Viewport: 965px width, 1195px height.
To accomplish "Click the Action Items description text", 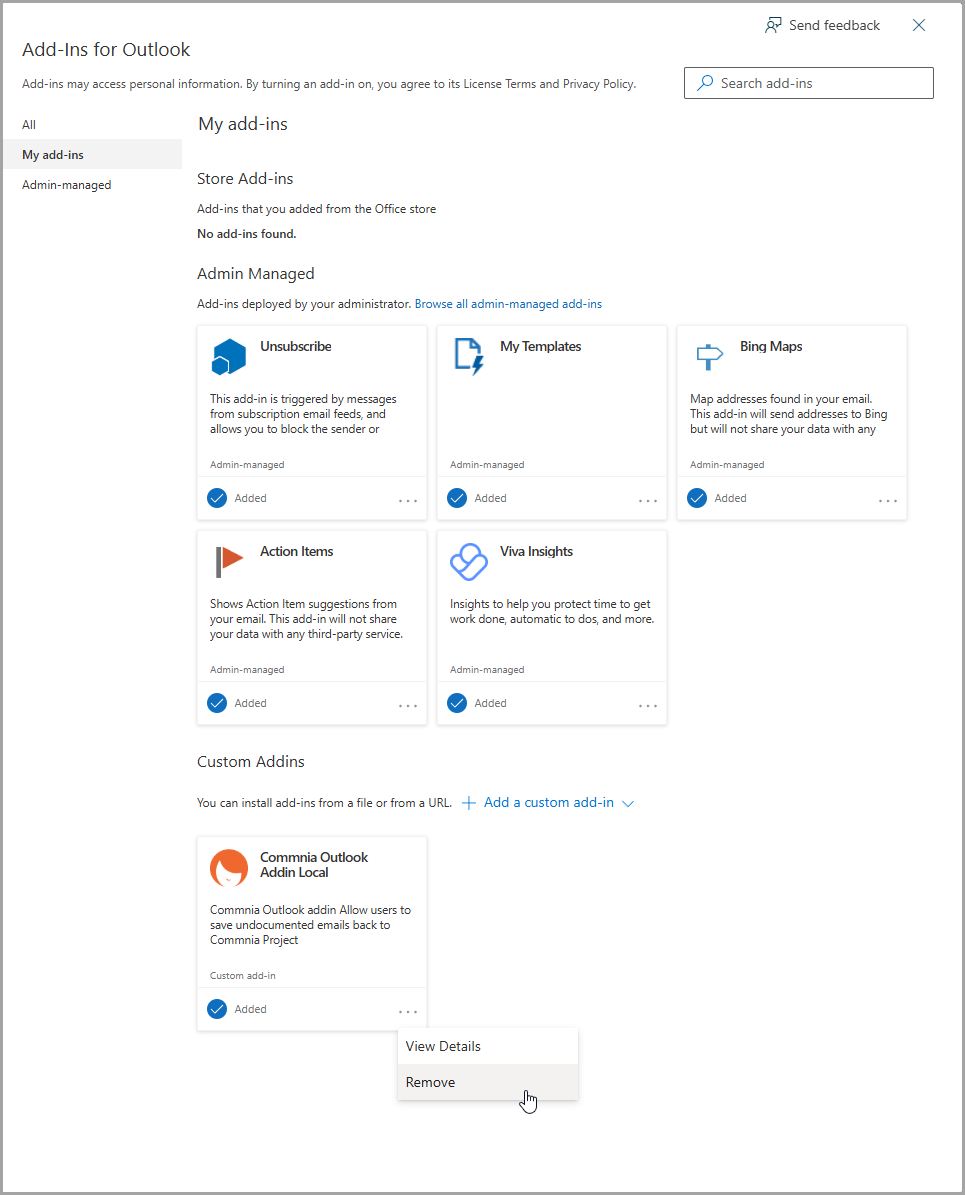I will click(306, 619).
